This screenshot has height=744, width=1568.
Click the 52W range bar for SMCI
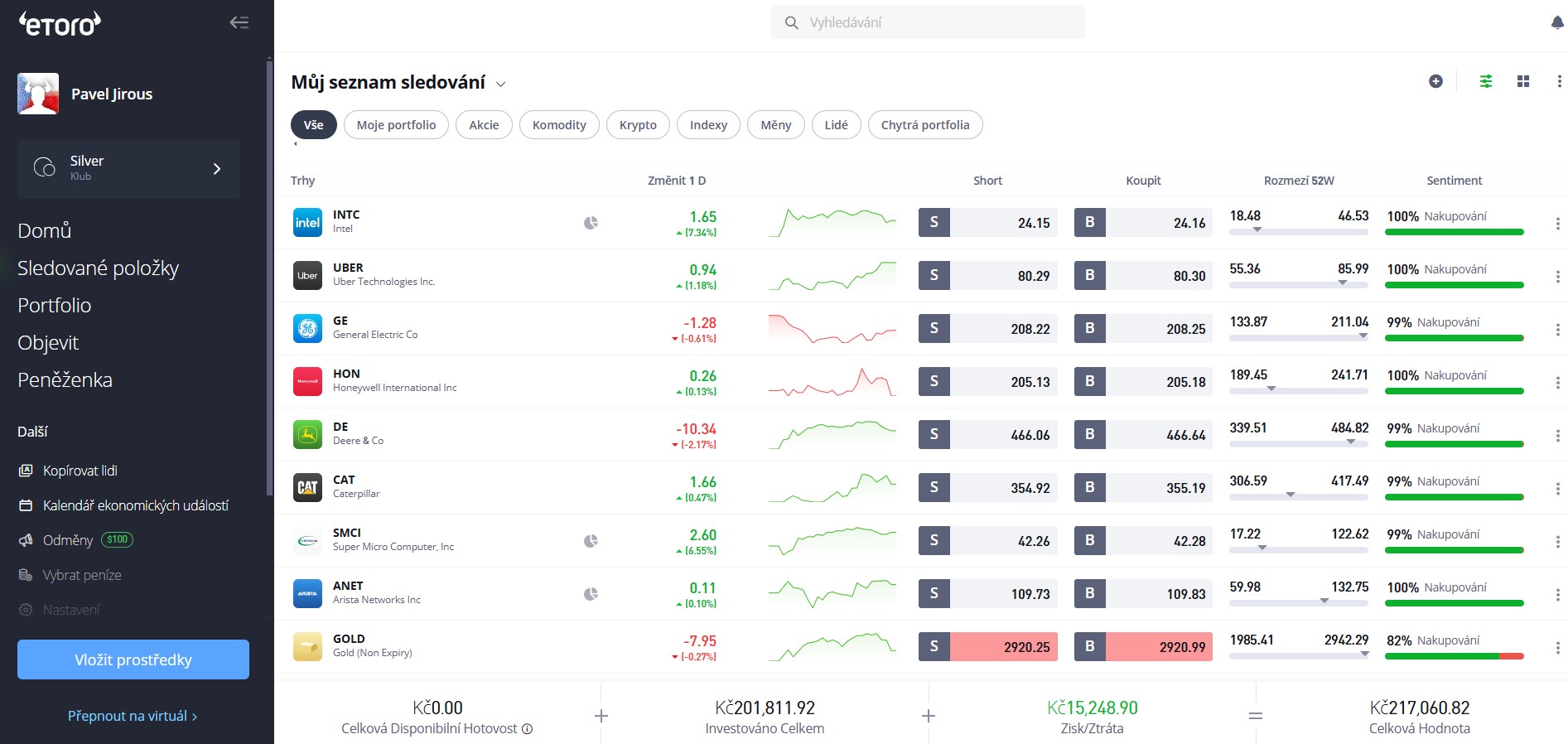[1299, 550]
